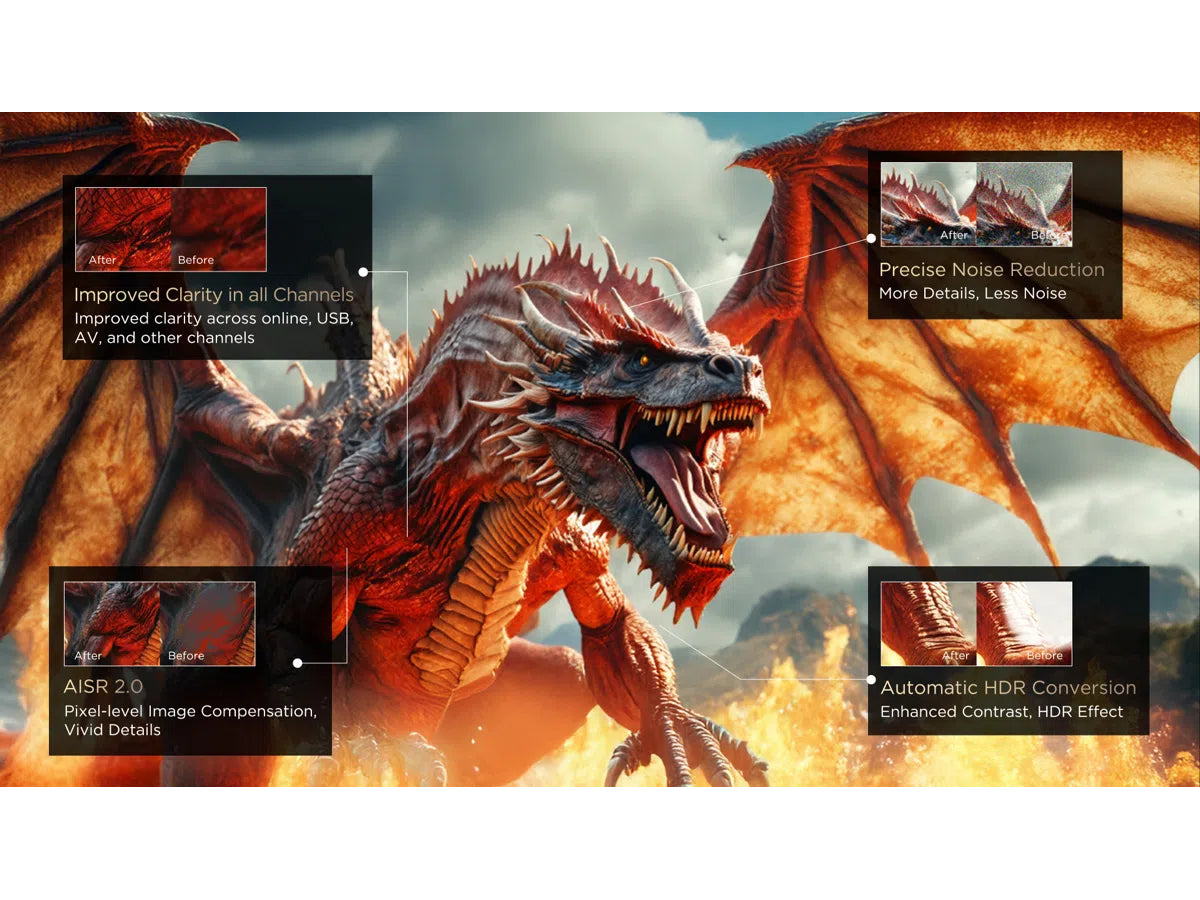Click the callout dot linking the Improved Clarity panel
The image size is (1200, 900).
[362, 270]
